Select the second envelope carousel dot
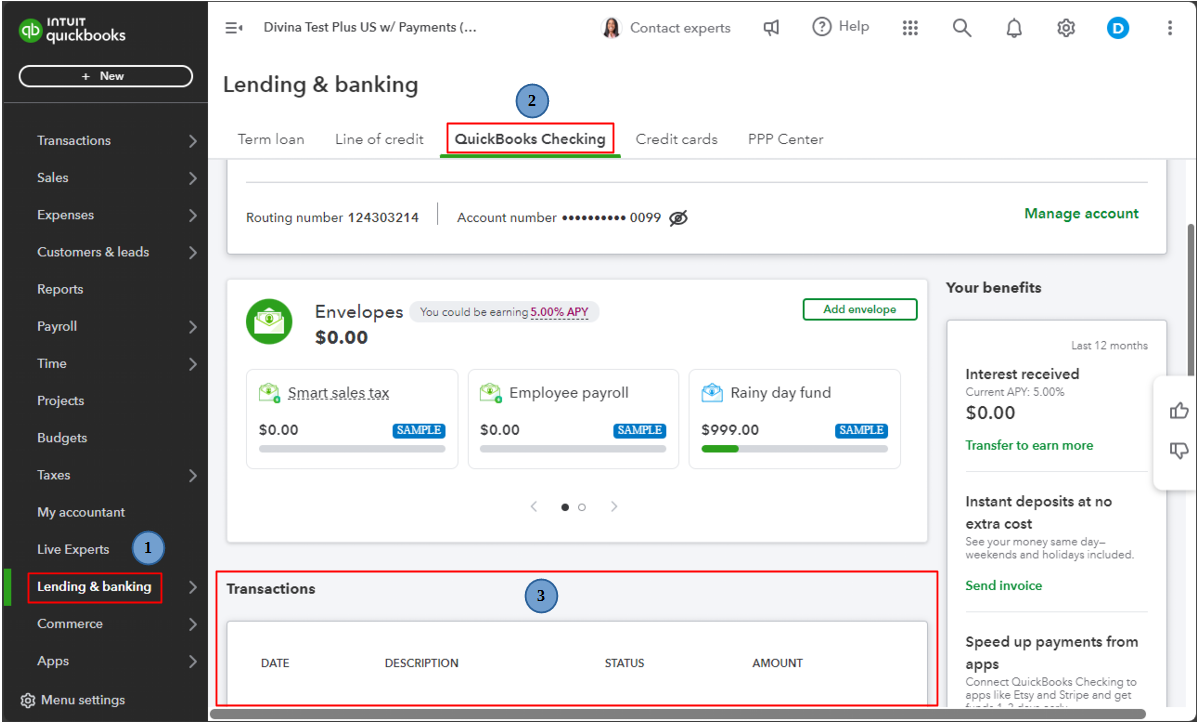Image resolution: width=1197 pixels, height=724 pixels. [582, 507]
